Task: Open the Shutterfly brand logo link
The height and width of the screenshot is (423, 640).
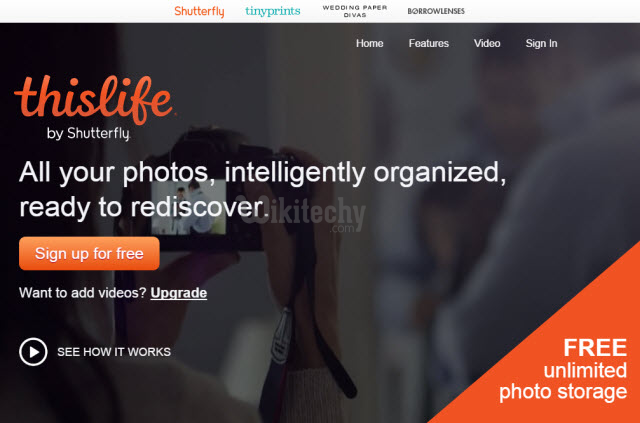Action: [x=199, y=11]
